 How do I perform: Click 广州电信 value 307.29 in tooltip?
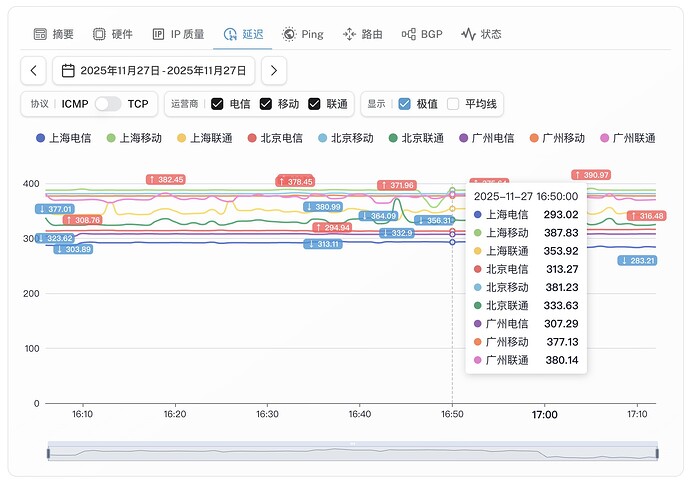[561, 324]
